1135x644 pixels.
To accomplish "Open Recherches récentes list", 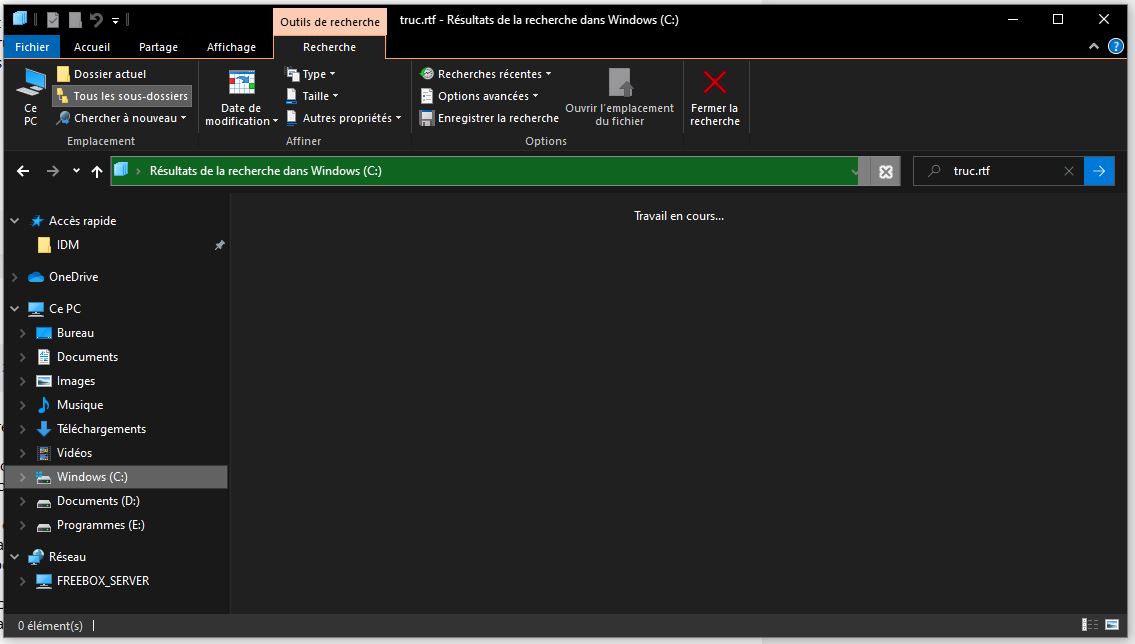I will point(486,74).
